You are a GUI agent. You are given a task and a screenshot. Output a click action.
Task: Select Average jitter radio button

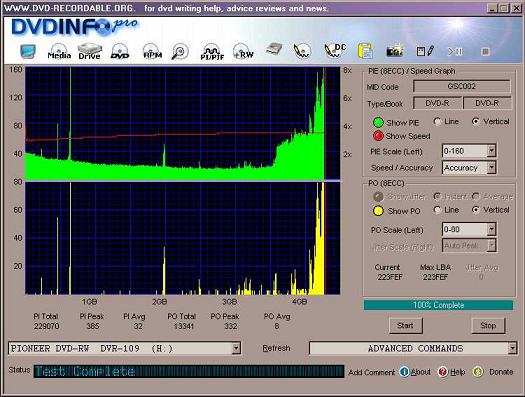(x=475, y=196)
